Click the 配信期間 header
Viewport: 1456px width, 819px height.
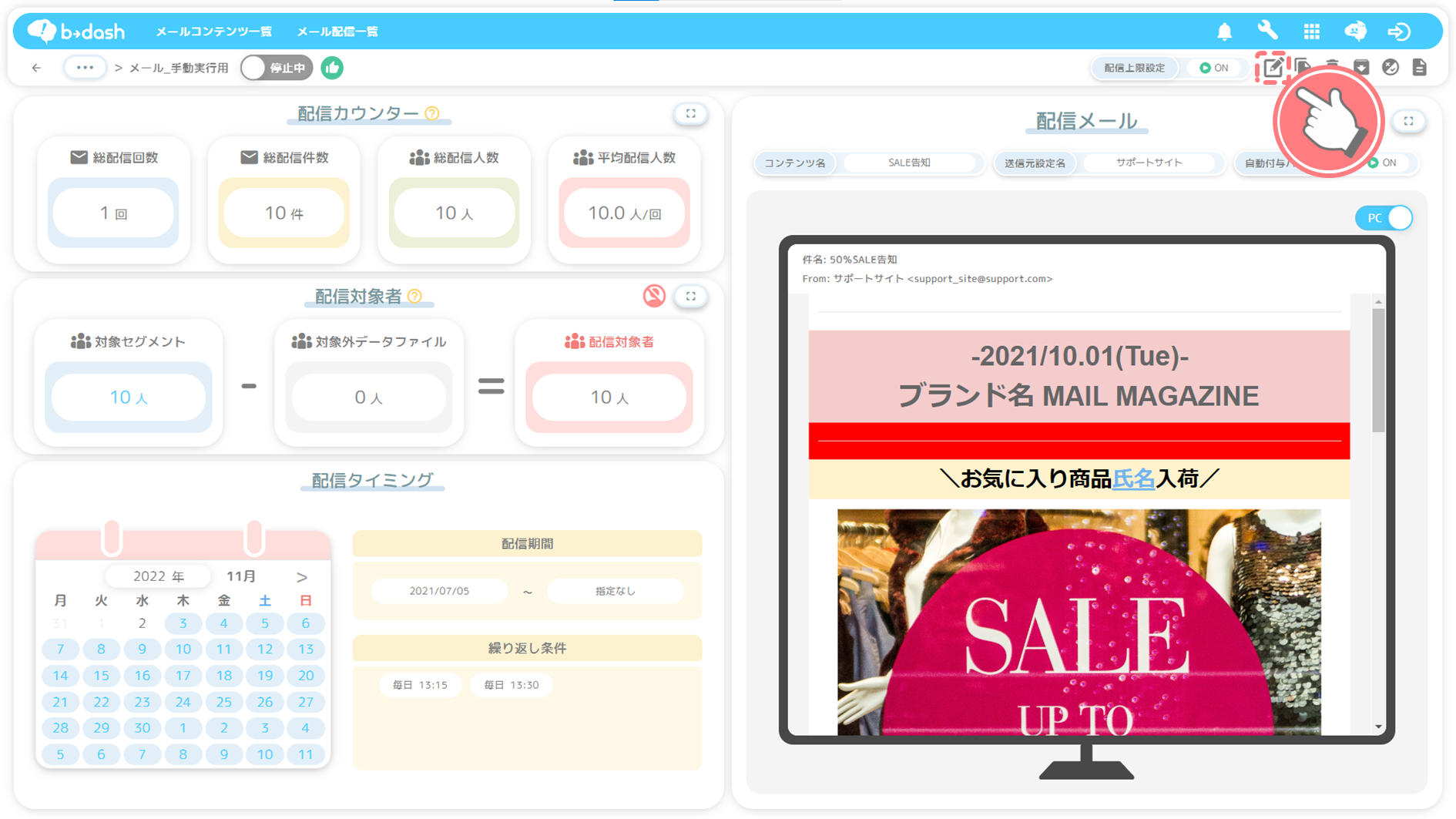pos(527,544)
